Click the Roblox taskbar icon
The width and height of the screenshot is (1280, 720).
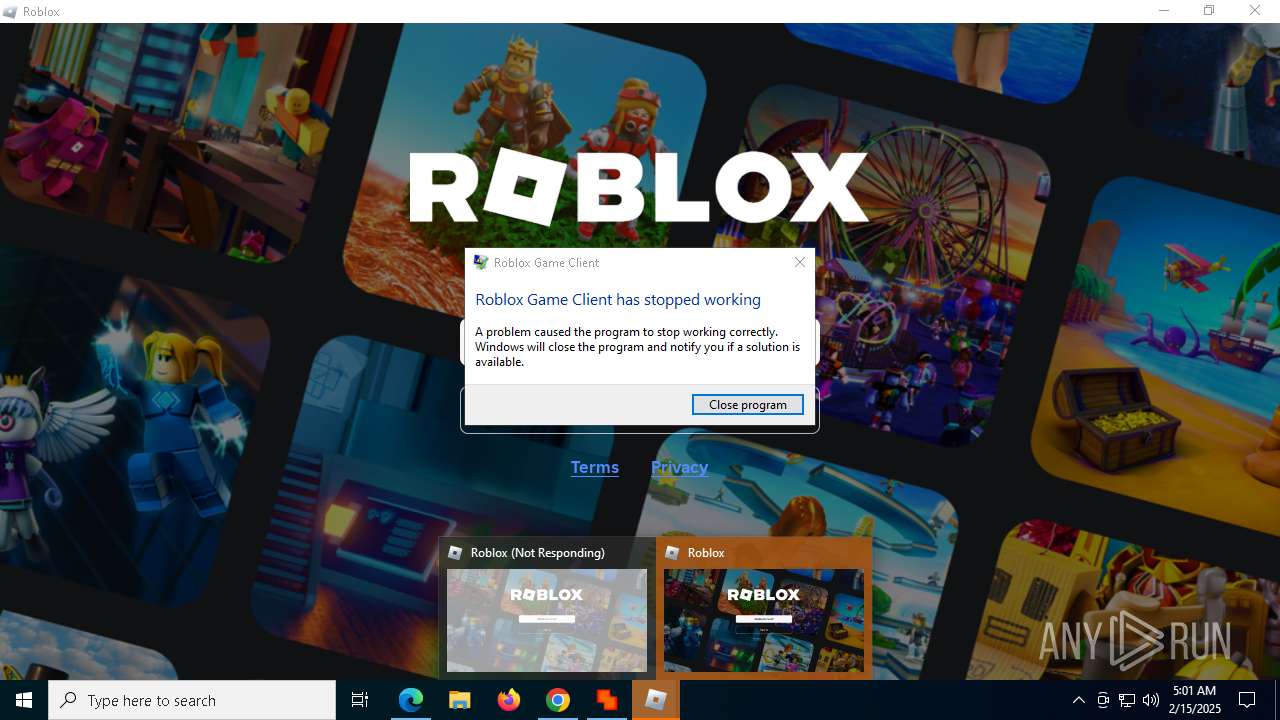point(656,700)
